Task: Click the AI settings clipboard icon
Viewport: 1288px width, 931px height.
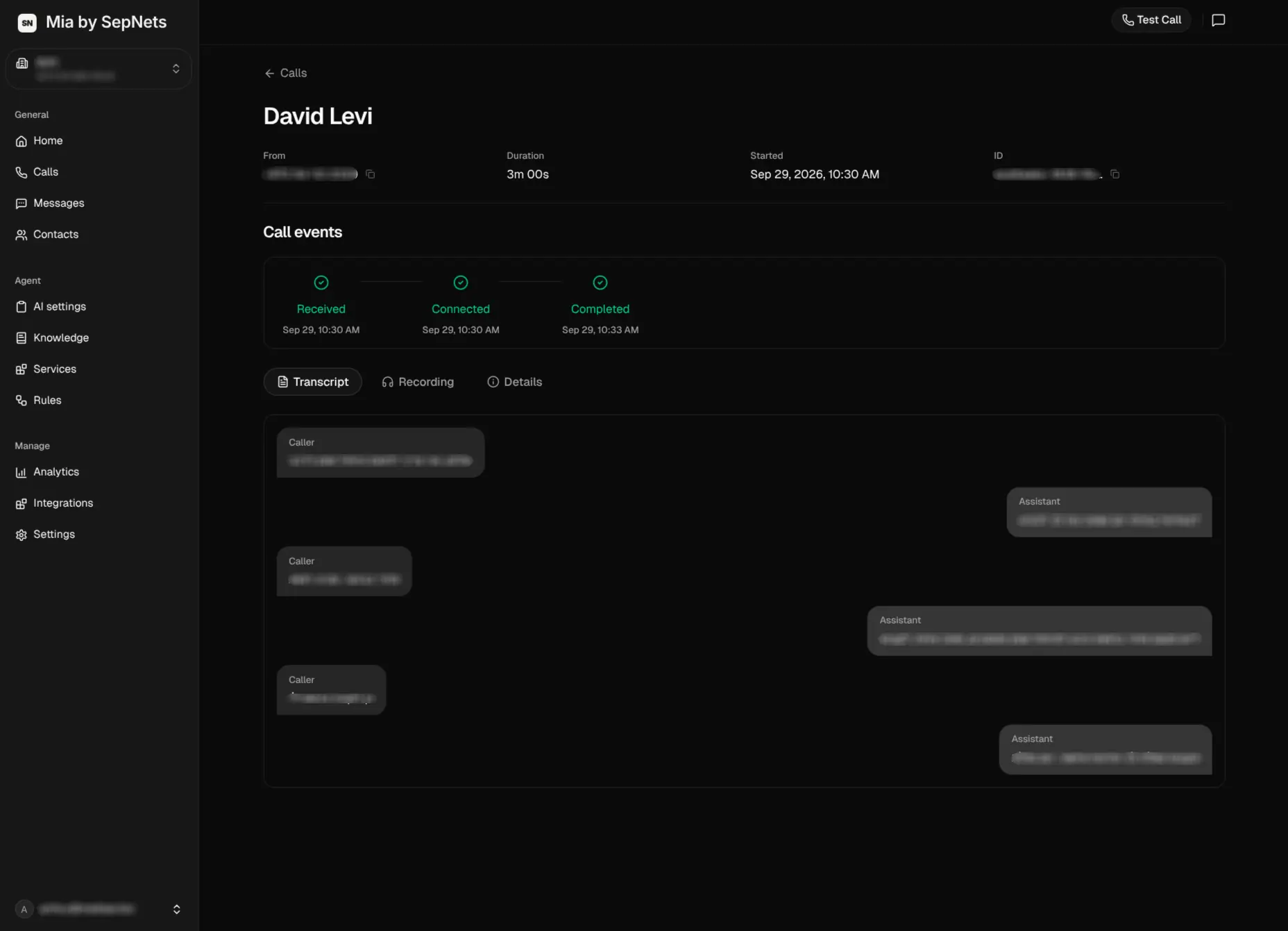Action: pos(22,307)
